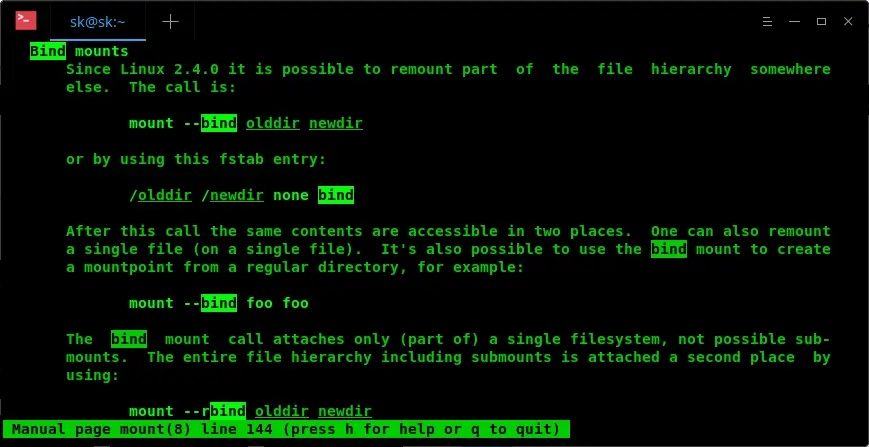
Task: Click the red terminal app icon
Action: point(26,21)
